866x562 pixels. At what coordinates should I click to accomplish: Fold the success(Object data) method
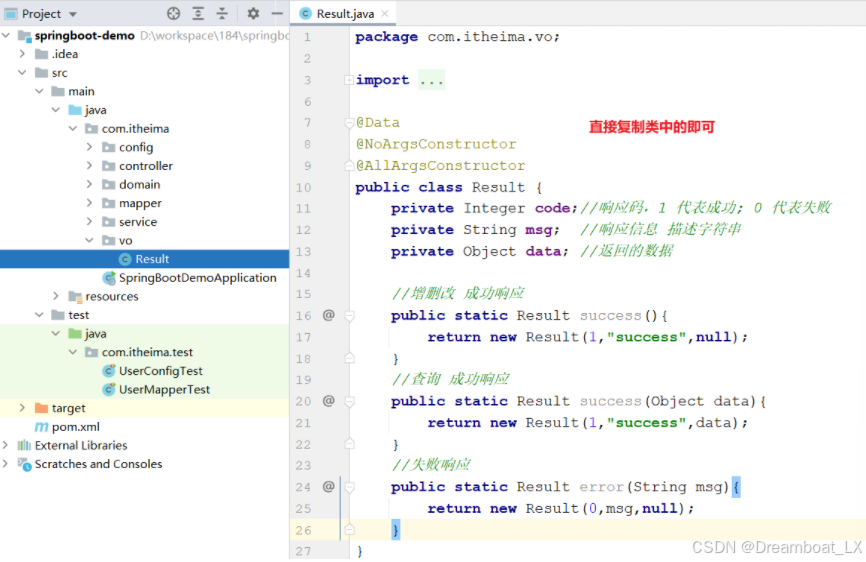tap(349, 401)
